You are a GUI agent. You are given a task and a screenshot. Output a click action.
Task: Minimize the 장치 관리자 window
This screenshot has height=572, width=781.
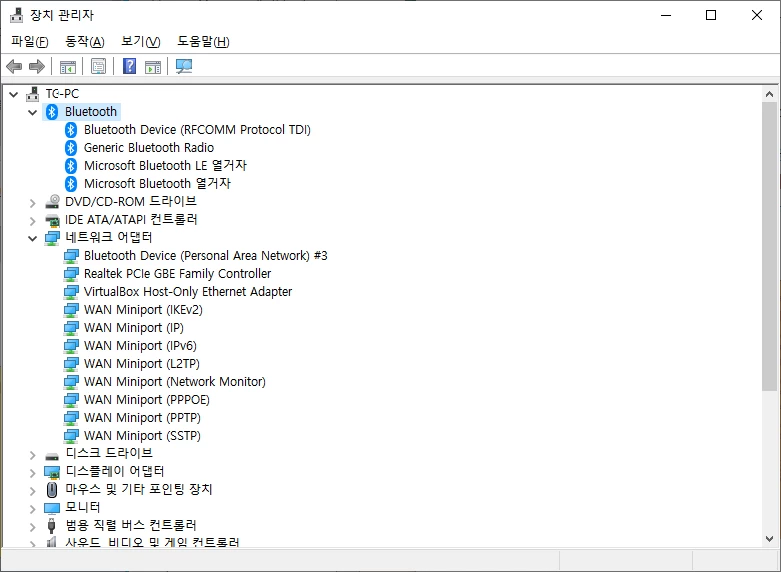pos(665,15)
